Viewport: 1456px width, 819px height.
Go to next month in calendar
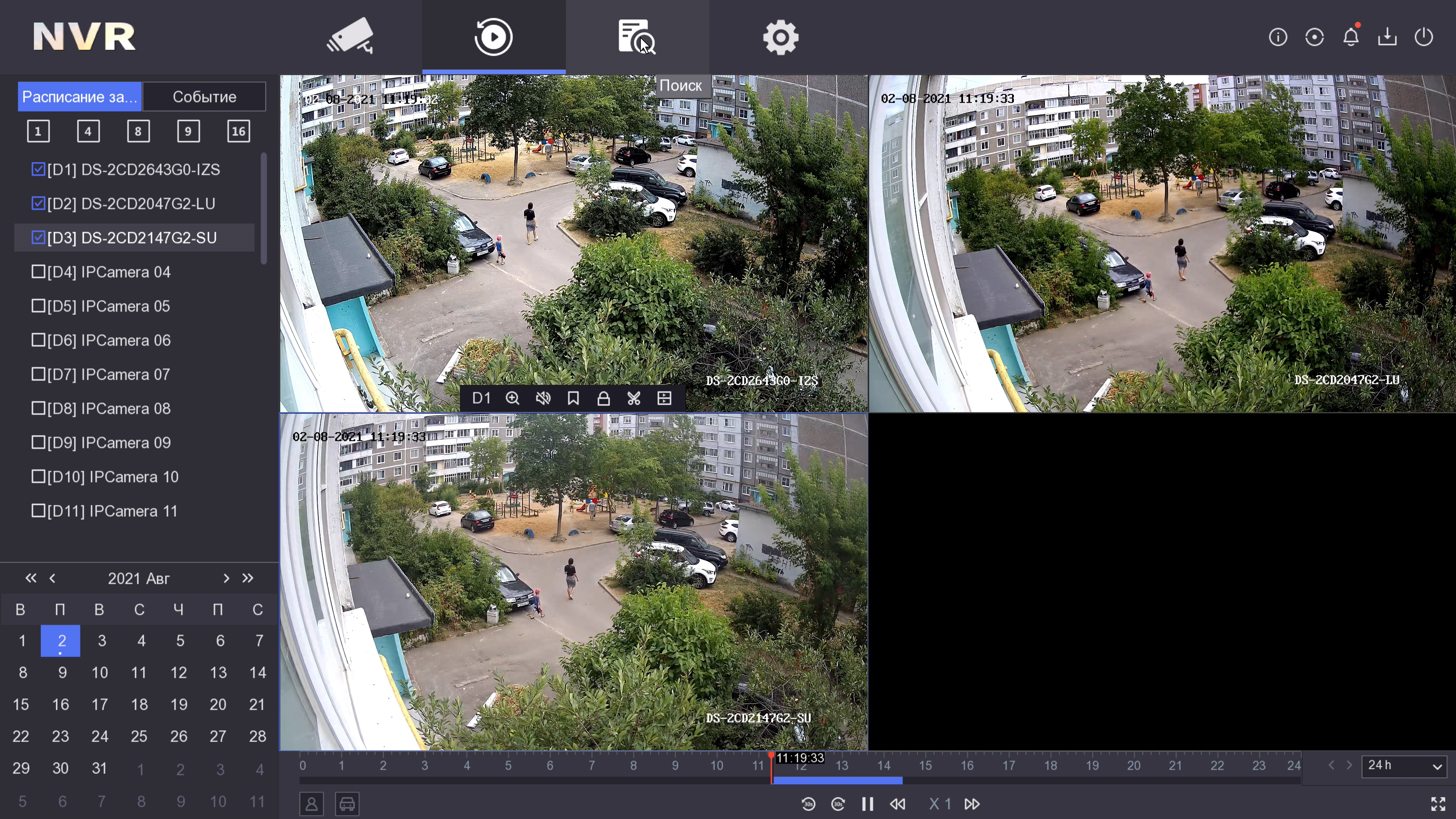(x=226, y=578)
